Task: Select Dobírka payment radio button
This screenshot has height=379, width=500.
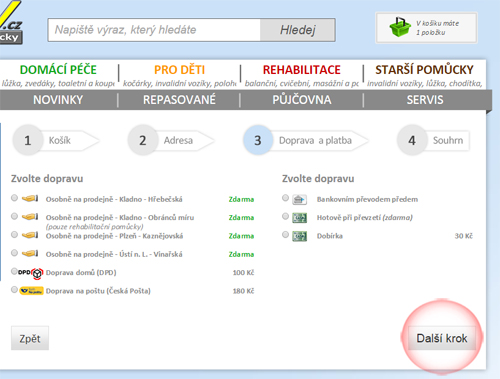Action: (x=285, y=234)
